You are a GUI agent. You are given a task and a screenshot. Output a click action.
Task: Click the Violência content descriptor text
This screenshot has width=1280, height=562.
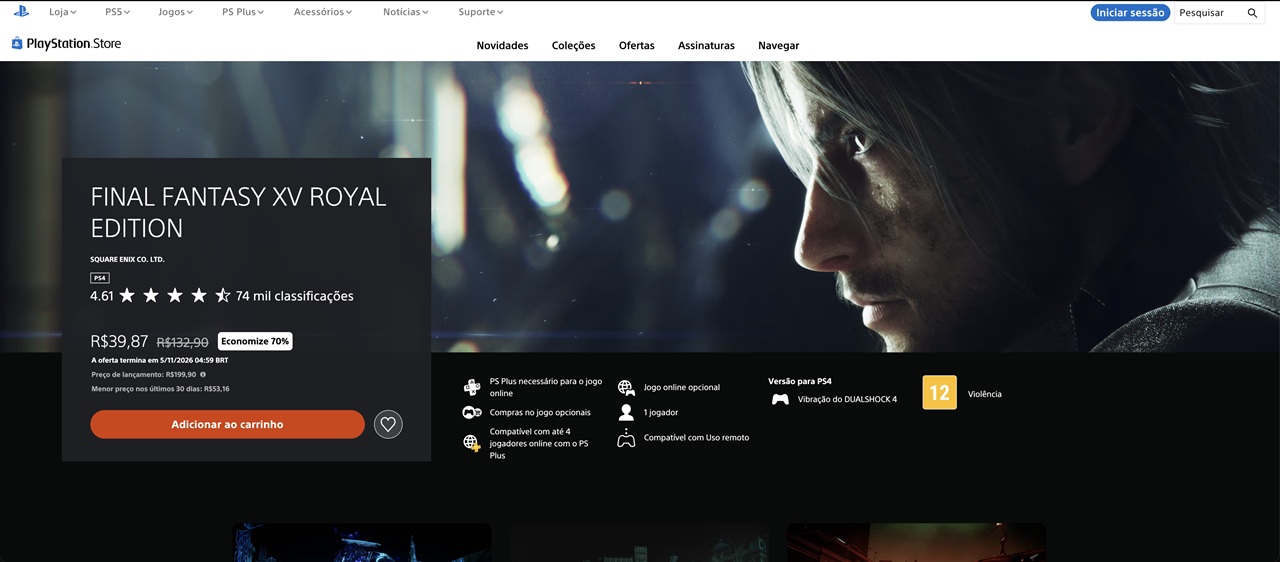(984, 394)
